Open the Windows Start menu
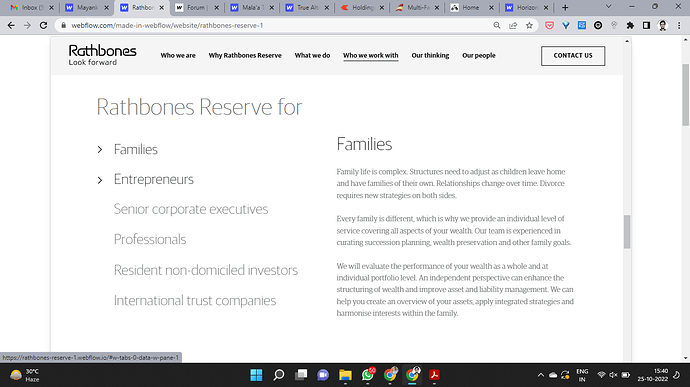 256,375
